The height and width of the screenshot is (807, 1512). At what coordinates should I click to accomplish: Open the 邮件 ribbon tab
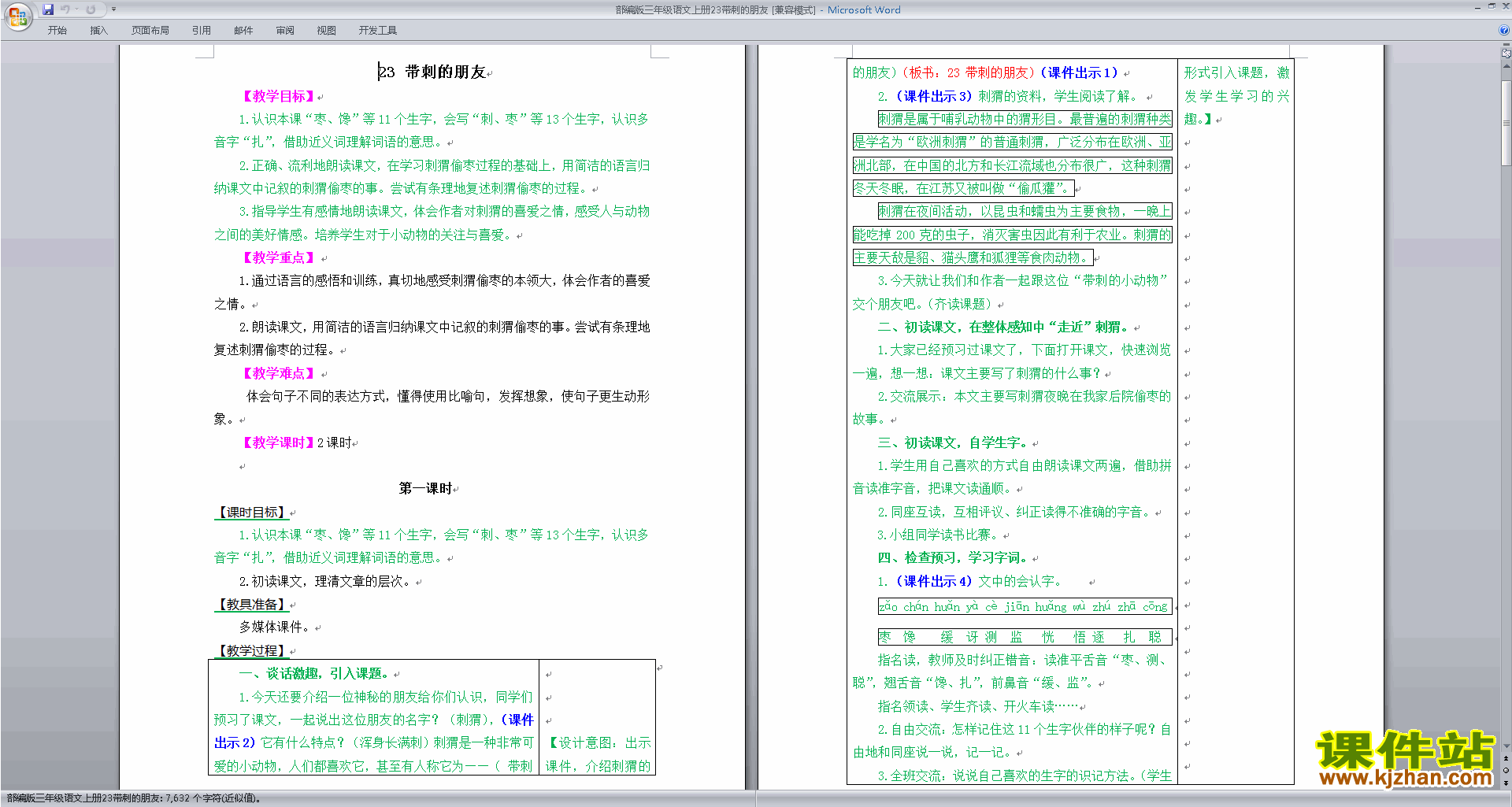coord(243,30)
